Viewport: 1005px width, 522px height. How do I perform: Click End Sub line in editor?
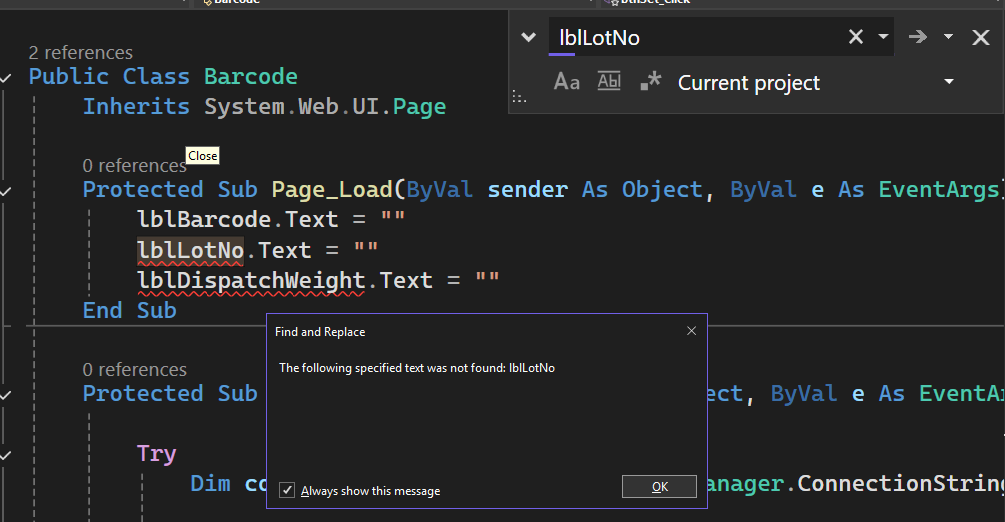129,310
